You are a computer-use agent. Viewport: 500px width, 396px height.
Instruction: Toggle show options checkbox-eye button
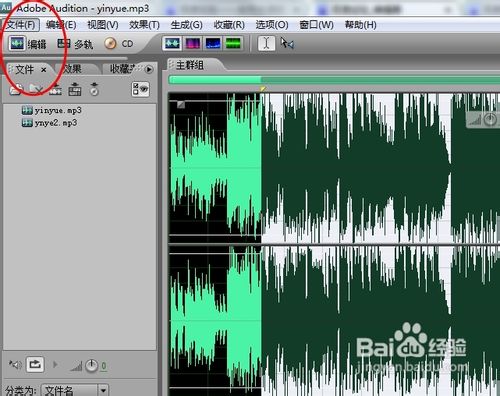pos(140,89)
